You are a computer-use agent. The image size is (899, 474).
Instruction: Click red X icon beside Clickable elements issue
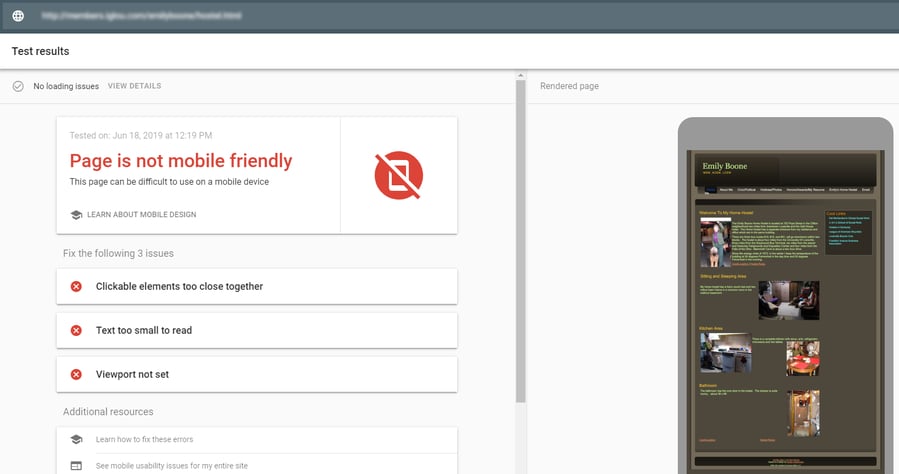[76, 287]
